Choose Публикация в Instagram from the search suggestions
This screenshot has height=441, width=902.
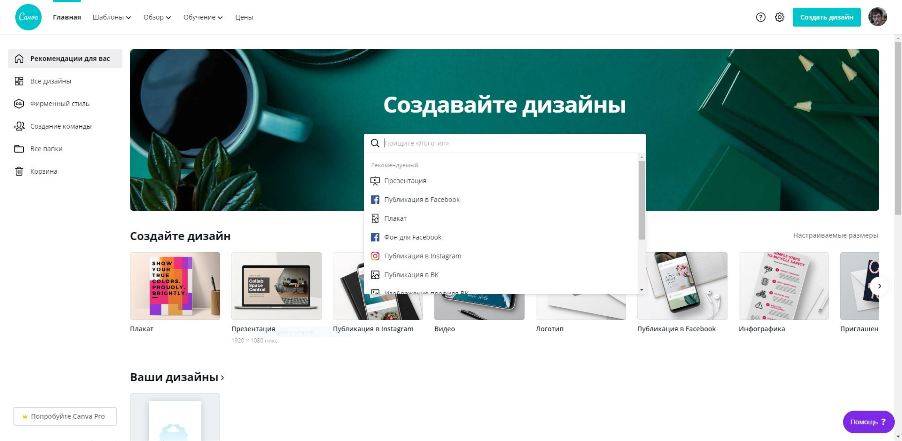pos(503,256)
